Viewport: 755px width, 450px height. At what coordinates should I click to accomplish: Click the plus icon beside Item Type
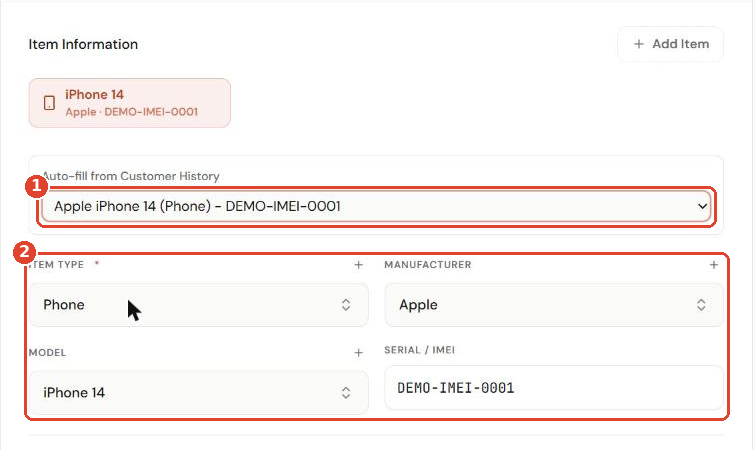coord(358,265)
